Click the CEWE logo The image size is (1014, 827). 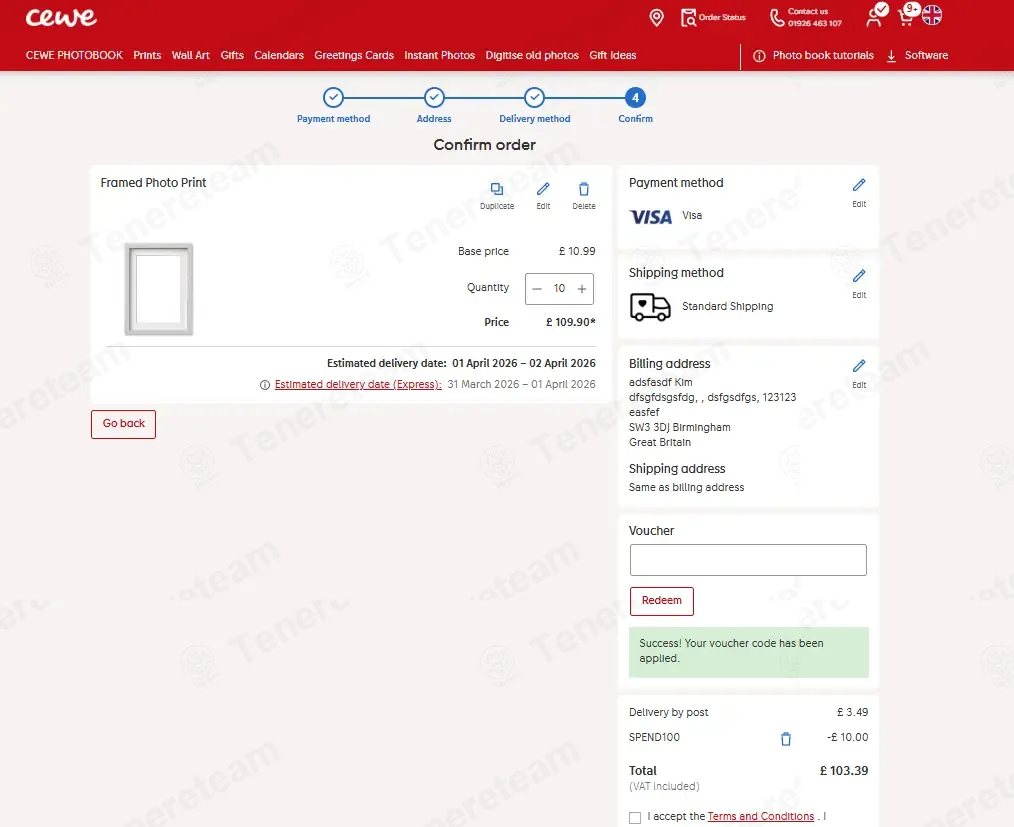61,17
